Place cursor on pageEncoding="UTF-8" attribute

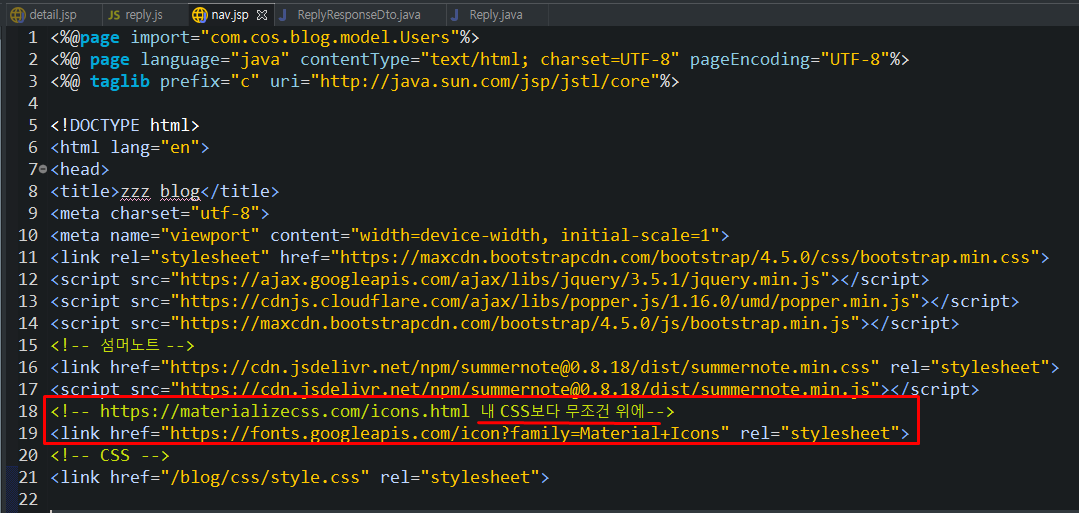789,59
